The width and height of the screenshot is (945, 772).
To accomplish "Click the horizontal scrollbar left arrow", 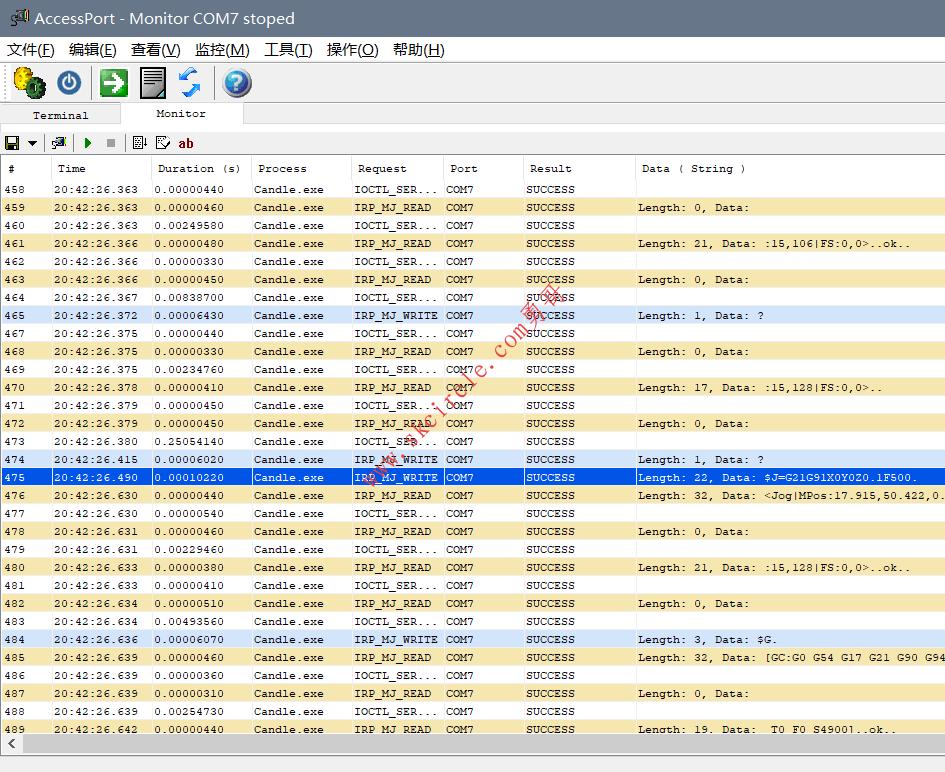I will point(11,744).
